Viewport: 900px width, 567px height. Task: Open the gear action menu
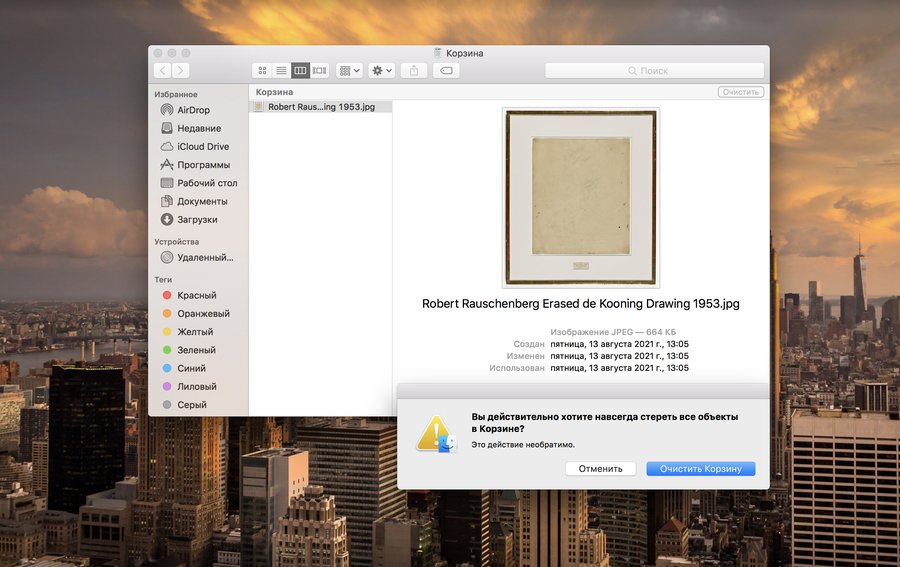pos(381,71)
